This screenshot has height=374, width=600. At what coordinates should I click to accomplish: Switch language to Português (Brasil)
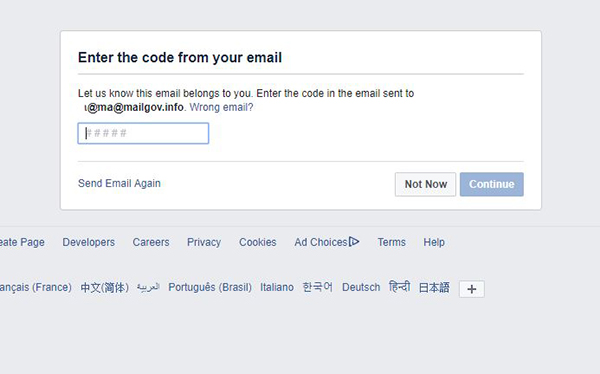point(210,287)
